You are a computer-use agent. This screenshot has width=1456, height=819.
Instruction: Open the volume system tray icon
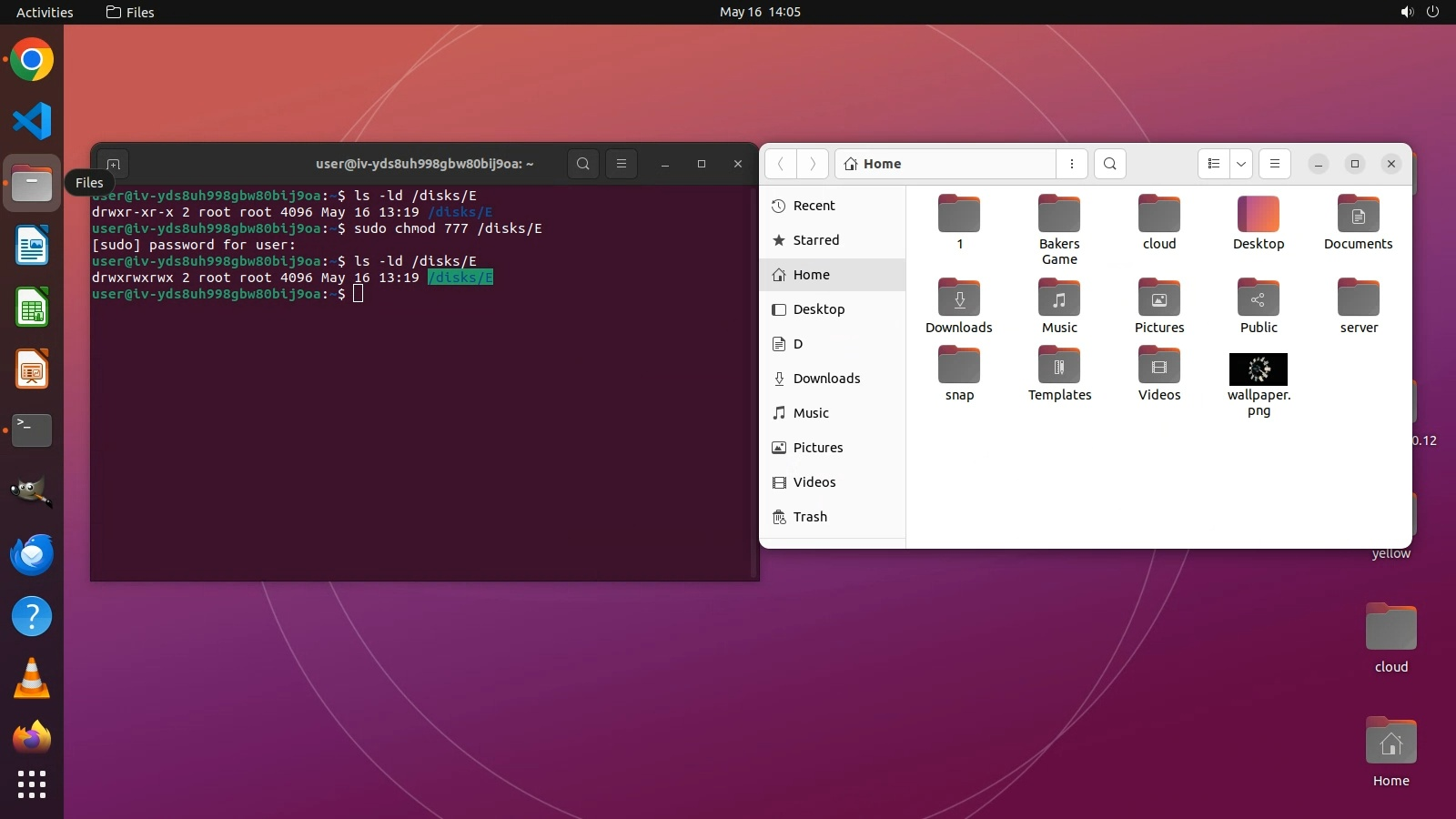[1407, 12]
